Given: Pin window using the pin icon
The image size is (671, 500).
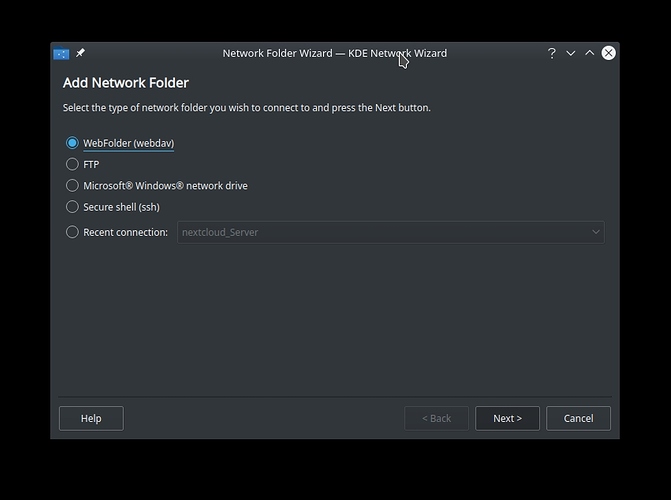Looking at the screenshot, I should coord(80,53).
